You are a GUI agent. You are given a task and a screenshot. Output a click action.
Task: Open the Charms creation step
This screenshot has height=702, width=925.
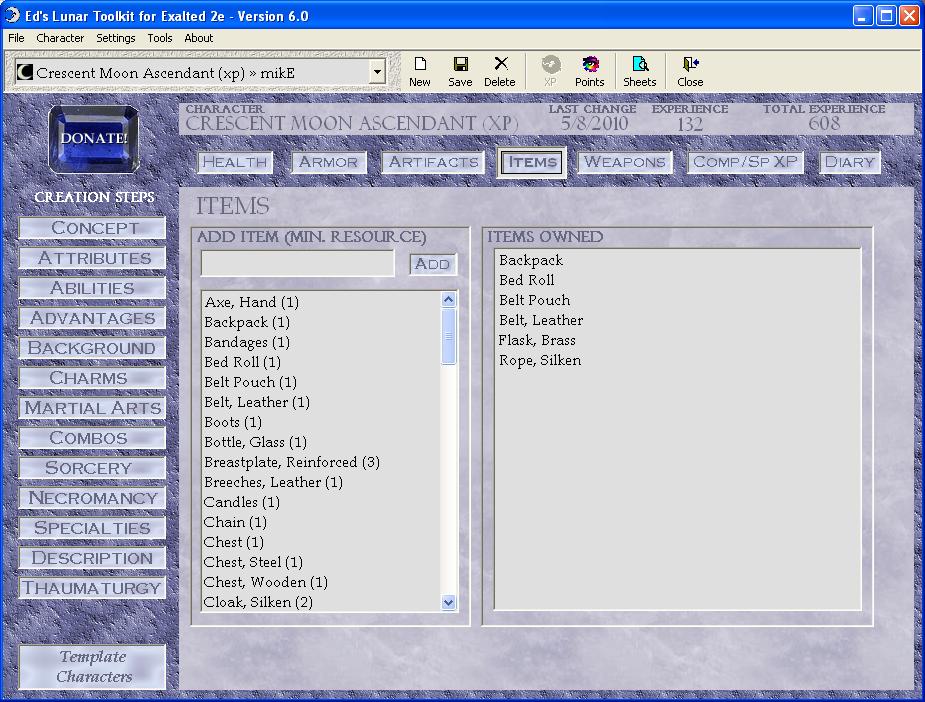coord(93,378)
